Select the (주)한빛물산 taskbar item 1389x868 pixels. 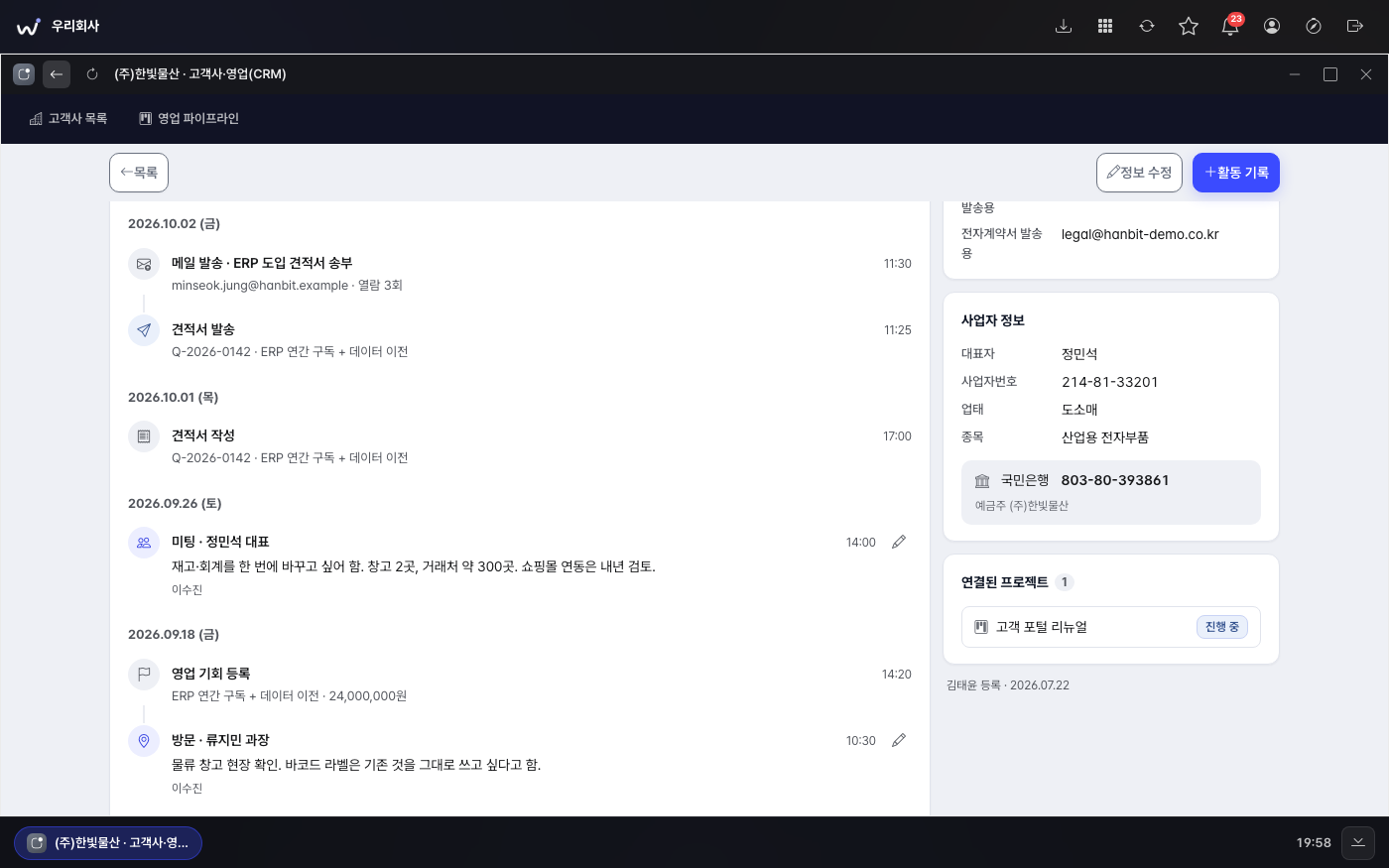point(108,843)
